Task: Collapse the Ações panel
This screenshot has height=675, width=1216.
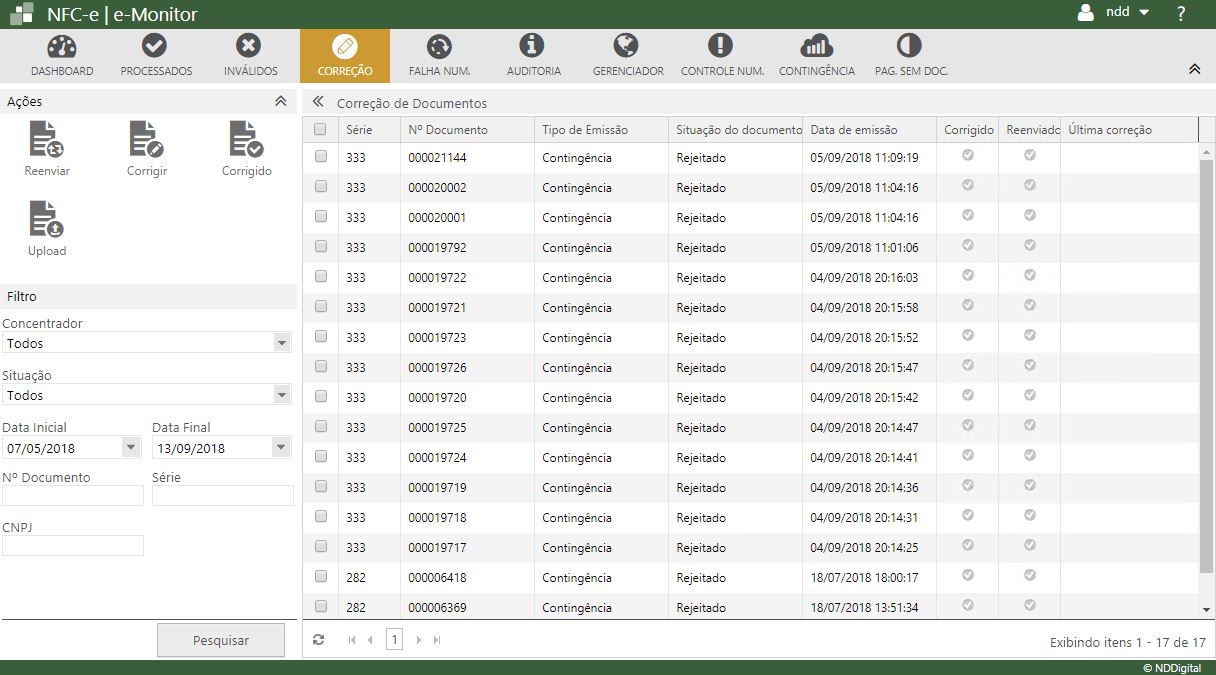Action: point(281,101)
